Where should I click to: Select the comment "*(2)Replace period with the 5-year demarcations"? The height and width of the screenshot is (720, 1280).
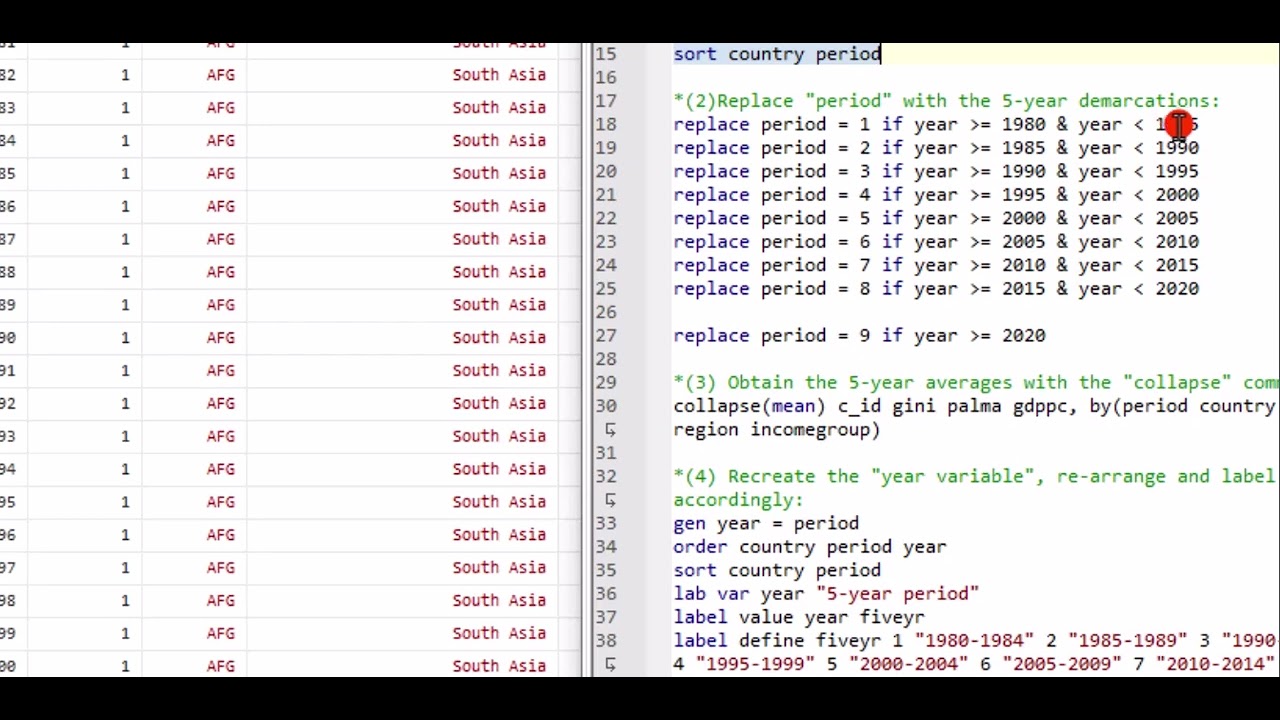(946, 101)
